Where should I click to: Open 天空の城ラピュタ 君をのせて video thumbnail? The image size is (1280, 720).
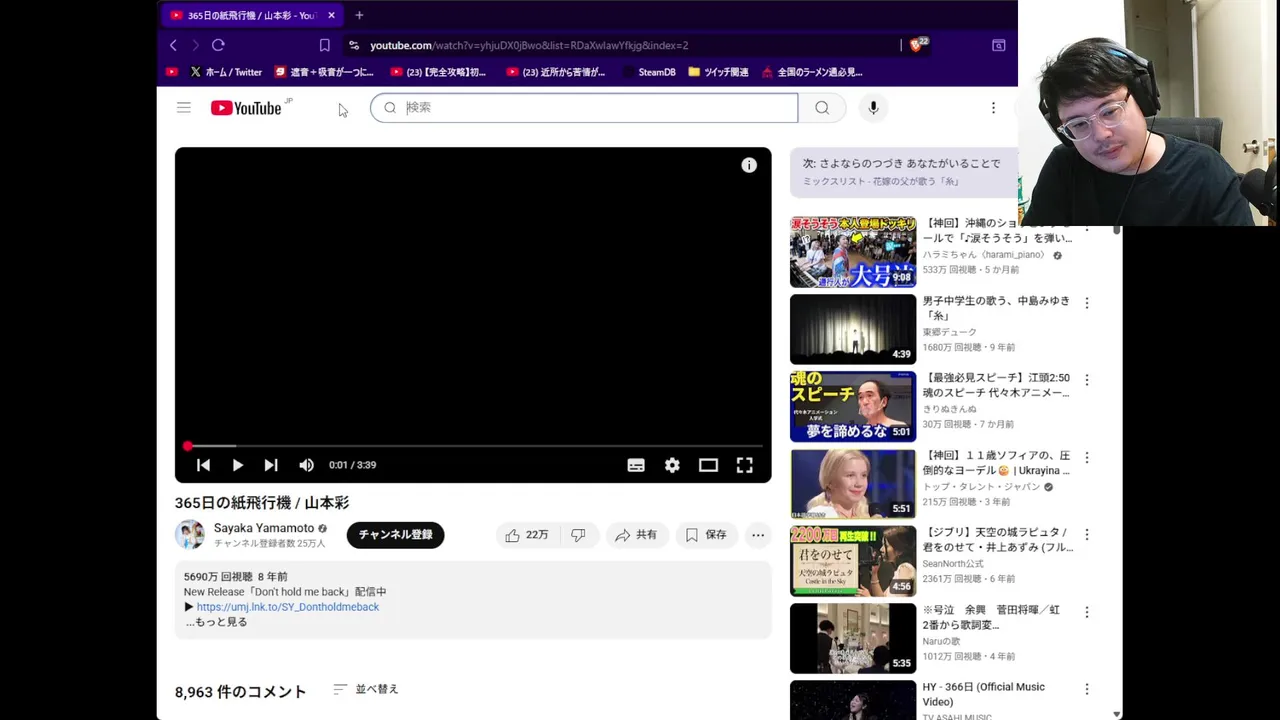pyautogui.click(x=853, y=561)
